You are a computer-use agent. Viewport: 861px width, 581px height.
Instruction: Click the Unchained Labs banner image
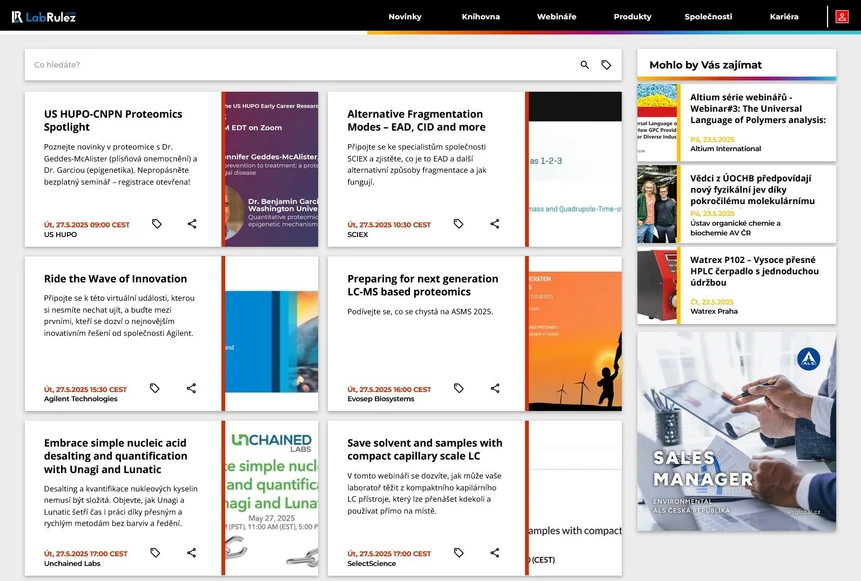[272, 498]
